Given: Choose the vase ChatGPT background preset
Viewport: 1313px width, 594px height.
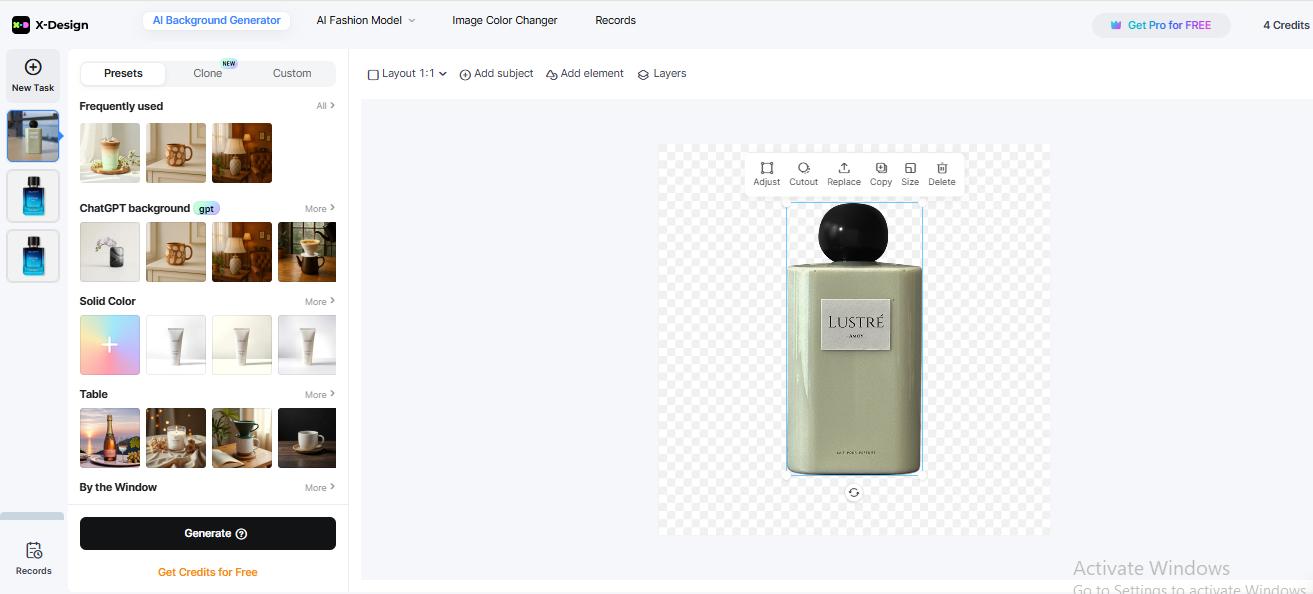Looking at the screenshot, I should pos(110,252).
